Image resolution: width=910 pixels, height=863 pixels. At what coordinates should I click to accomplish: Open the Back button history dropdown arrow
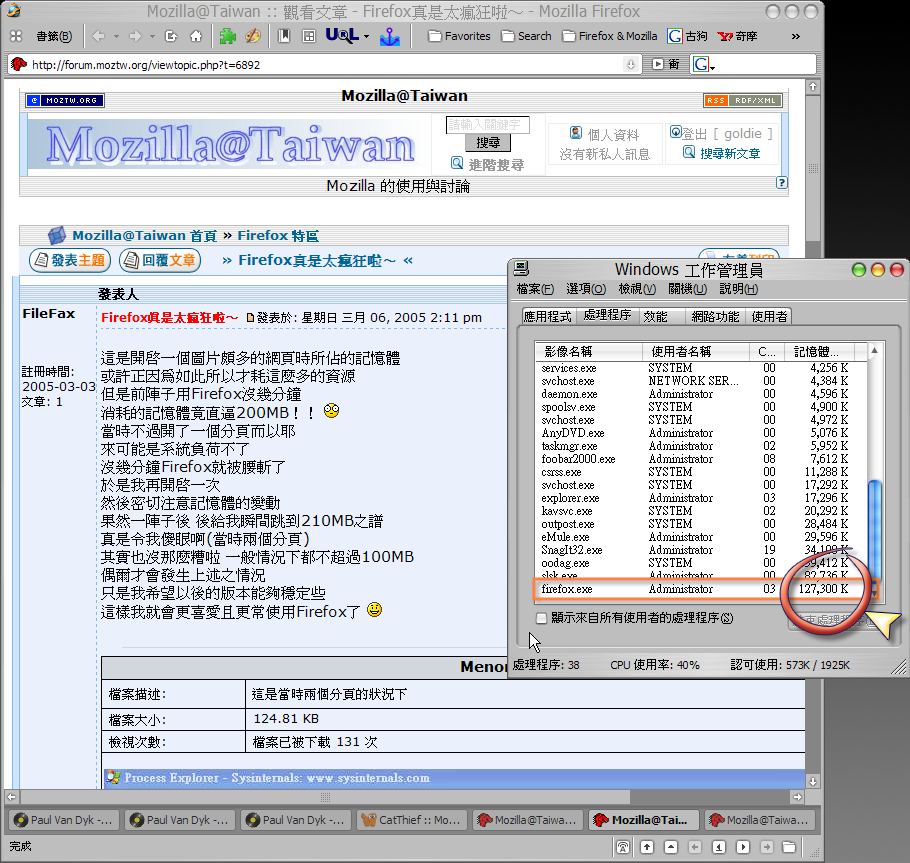[116, 37]
